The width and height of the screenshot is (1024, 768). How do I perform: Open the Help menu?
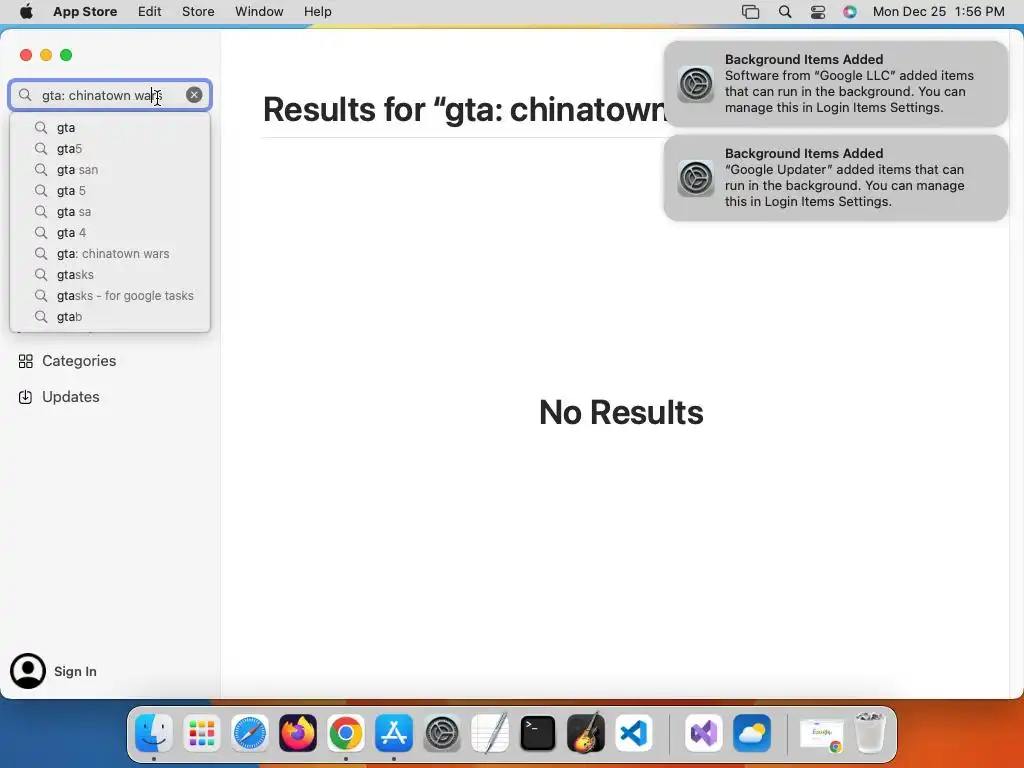317,11
